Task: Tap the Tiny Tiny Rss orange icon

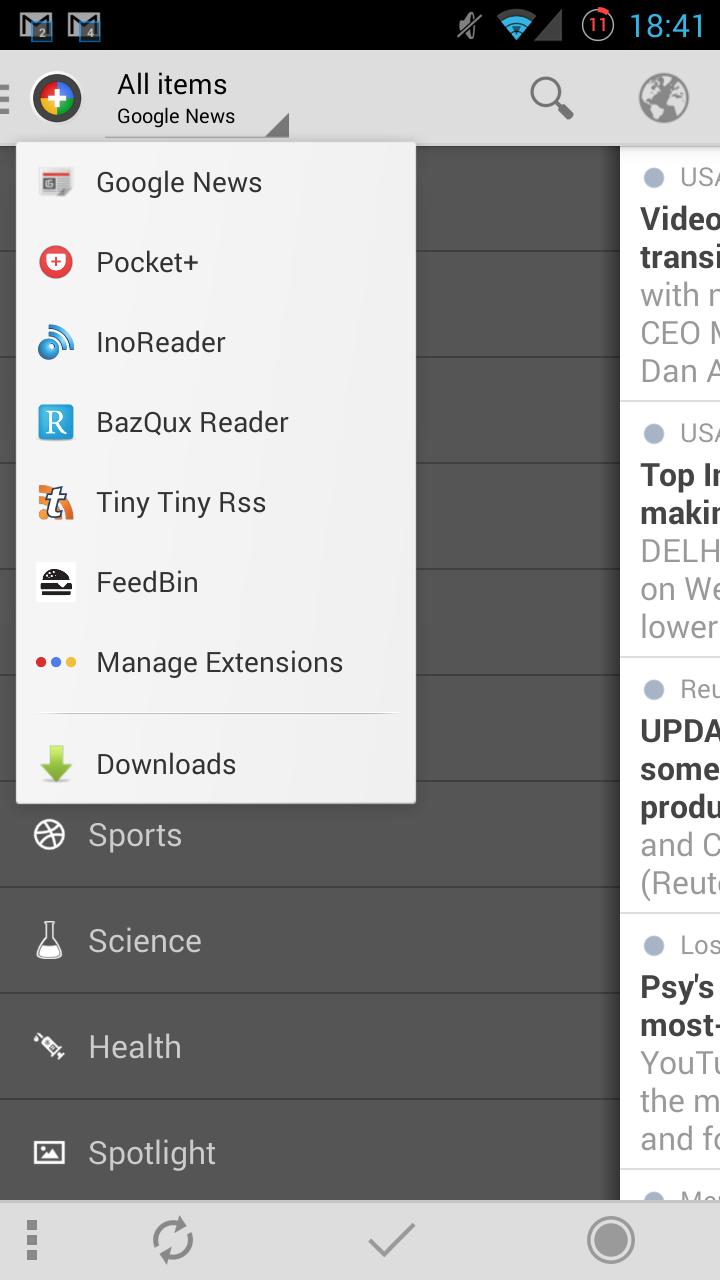Action: [x=56, y=502]
